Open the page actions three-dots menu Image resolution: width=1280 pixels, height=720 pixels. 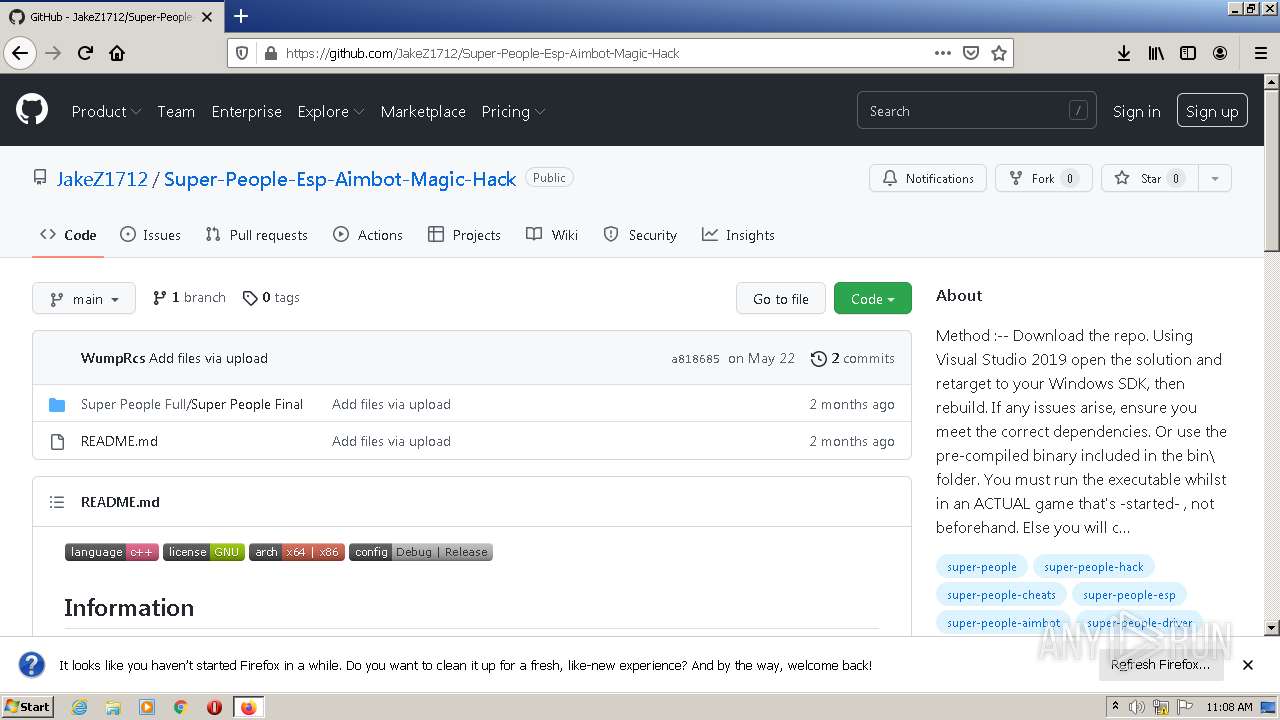pyautogui.click(x=942, y=53)
